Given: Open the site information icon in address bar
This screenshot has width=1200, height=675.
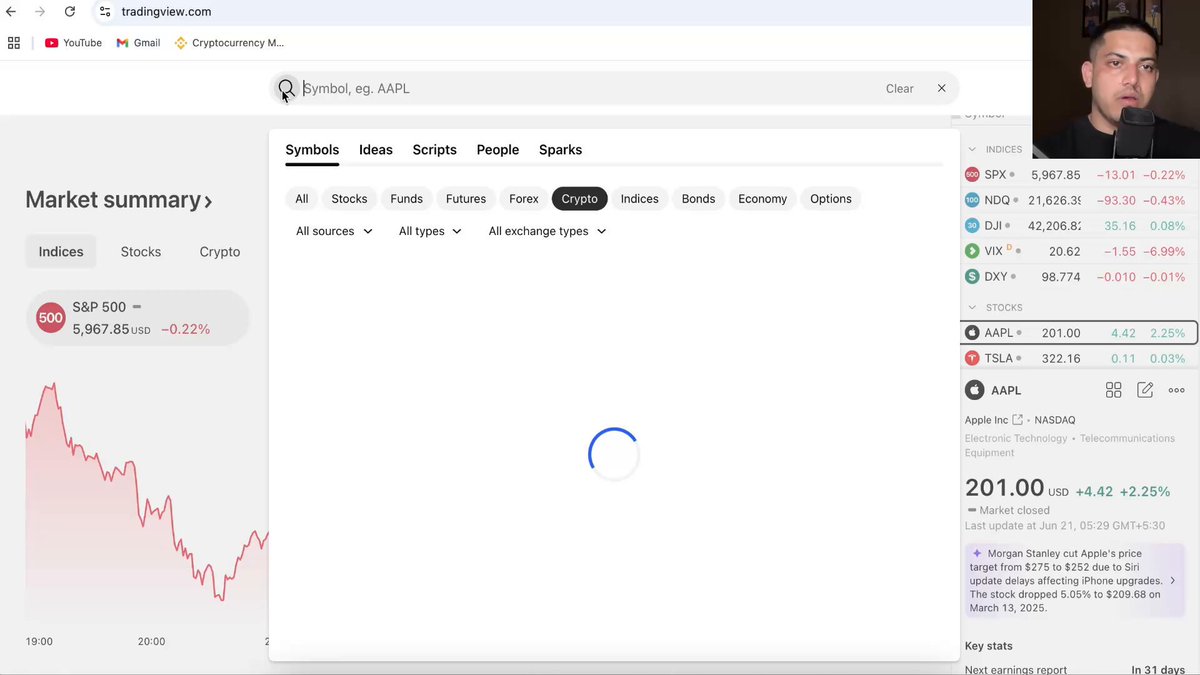Looking at the screenshot, I should point(105,12).
